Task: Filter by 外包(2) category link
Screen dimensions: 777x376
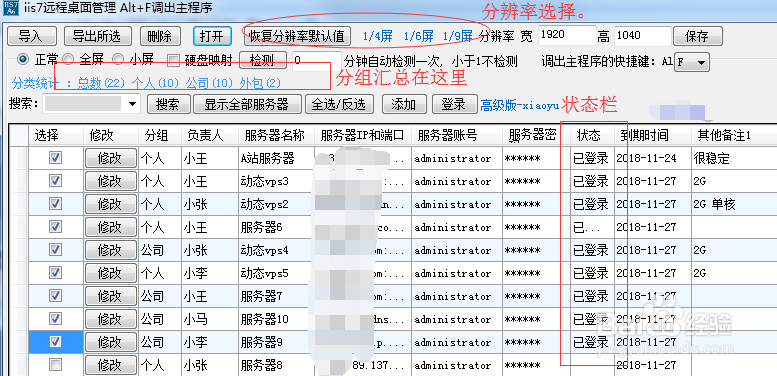Action: [x=260, y=83]
